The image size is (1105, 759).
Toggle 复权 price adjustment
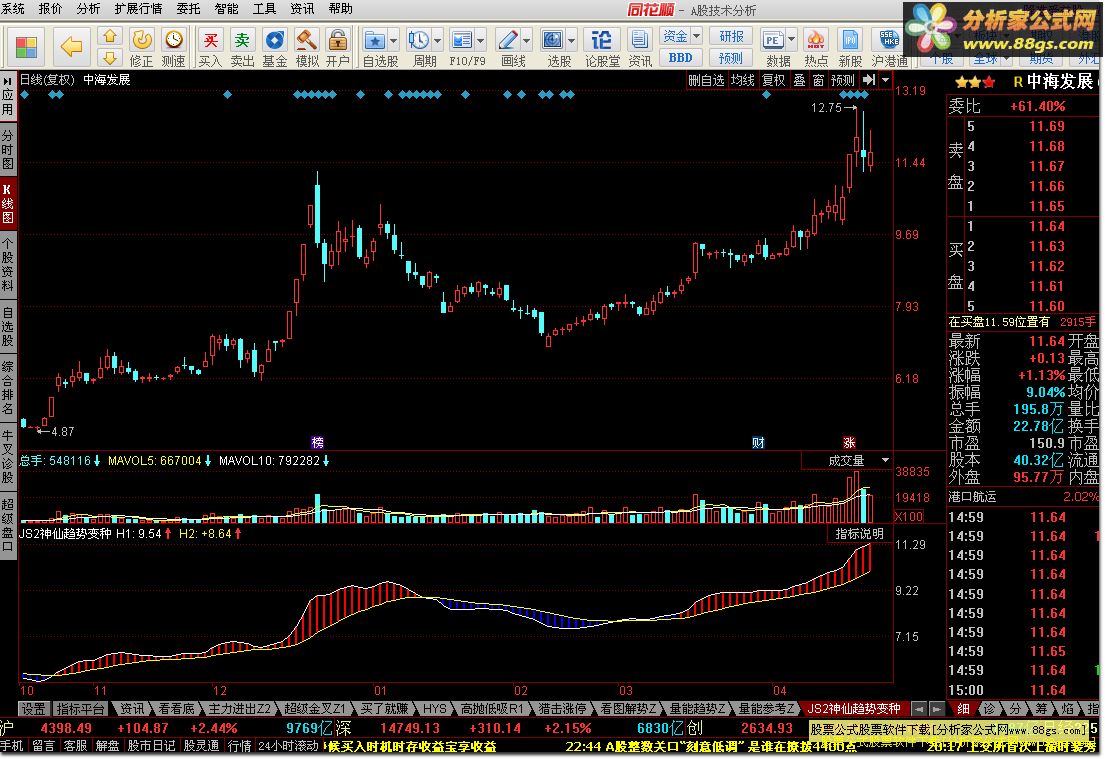pyautogui.click(x=773, y=80)
